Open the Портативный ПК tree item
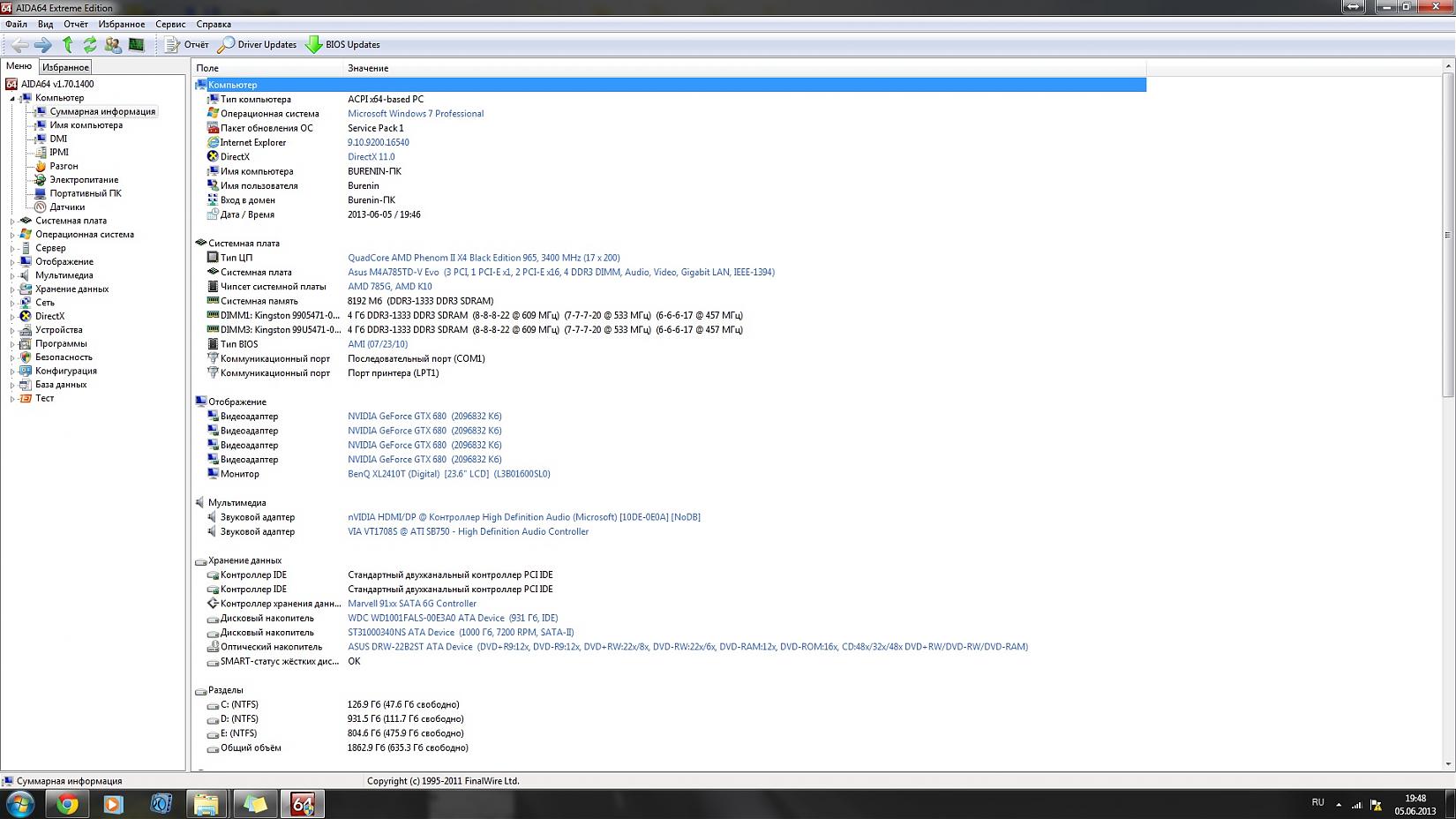Viewport: 1456px width, 819px height. (86, 193)
